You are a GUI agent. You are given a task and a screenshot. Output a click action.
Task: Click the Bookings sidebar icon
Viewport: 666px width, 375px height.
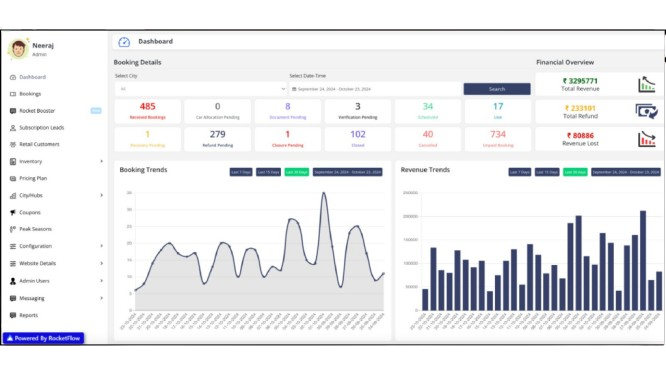pyautogui.click(x=13, y=94)
